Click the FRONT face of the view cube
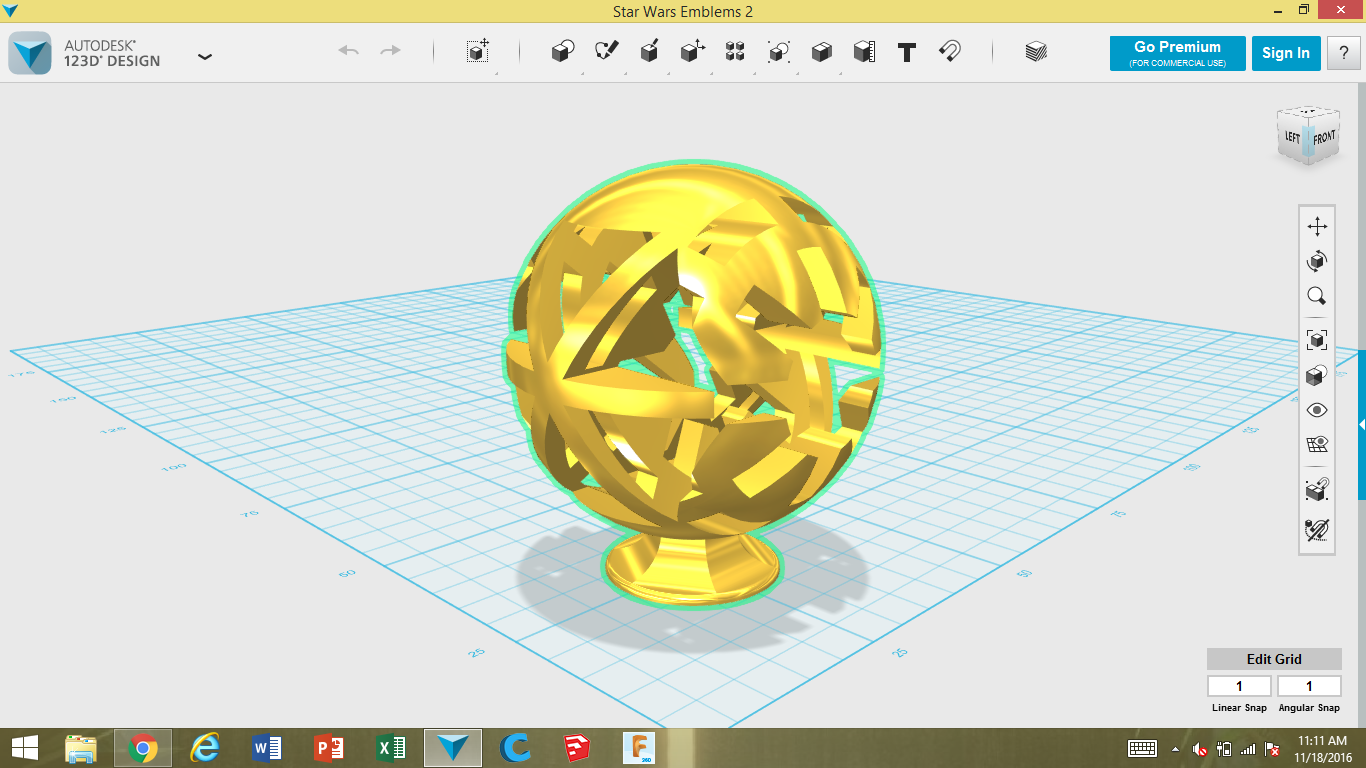The height and width of the screenshot is (768, 1366). click(1324, 137)
